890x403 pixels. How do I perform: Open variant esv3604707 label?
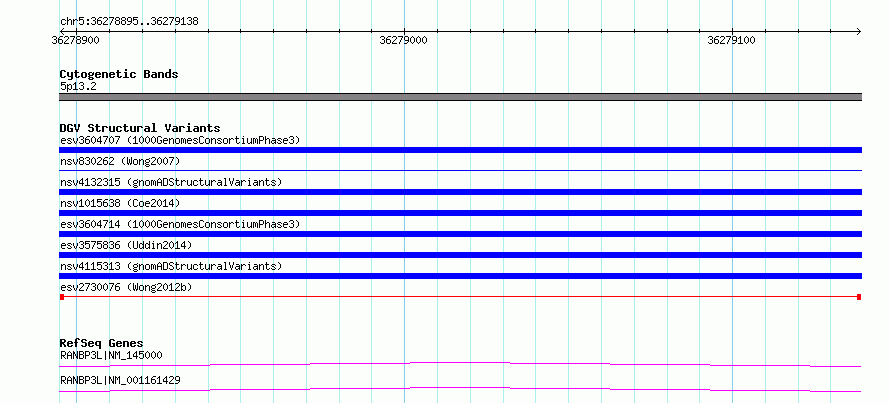click(180, 140)
